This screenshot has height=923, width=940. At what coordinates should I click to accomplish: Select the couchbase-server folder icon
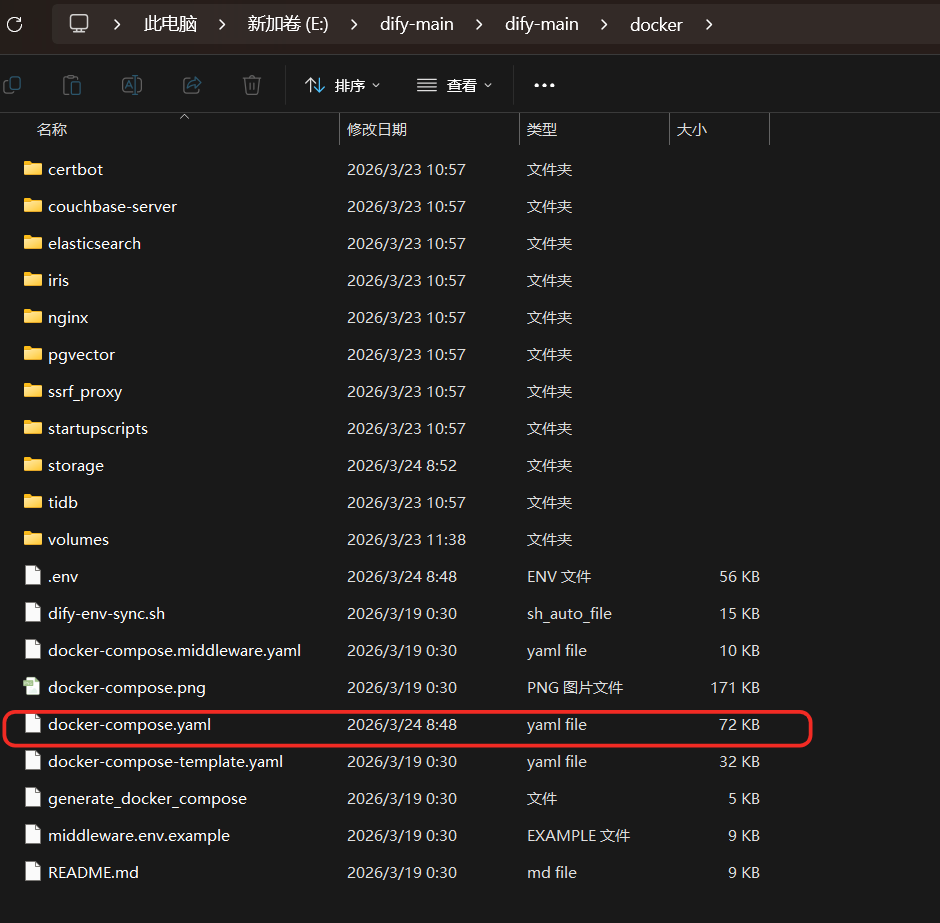coord(33,206)
